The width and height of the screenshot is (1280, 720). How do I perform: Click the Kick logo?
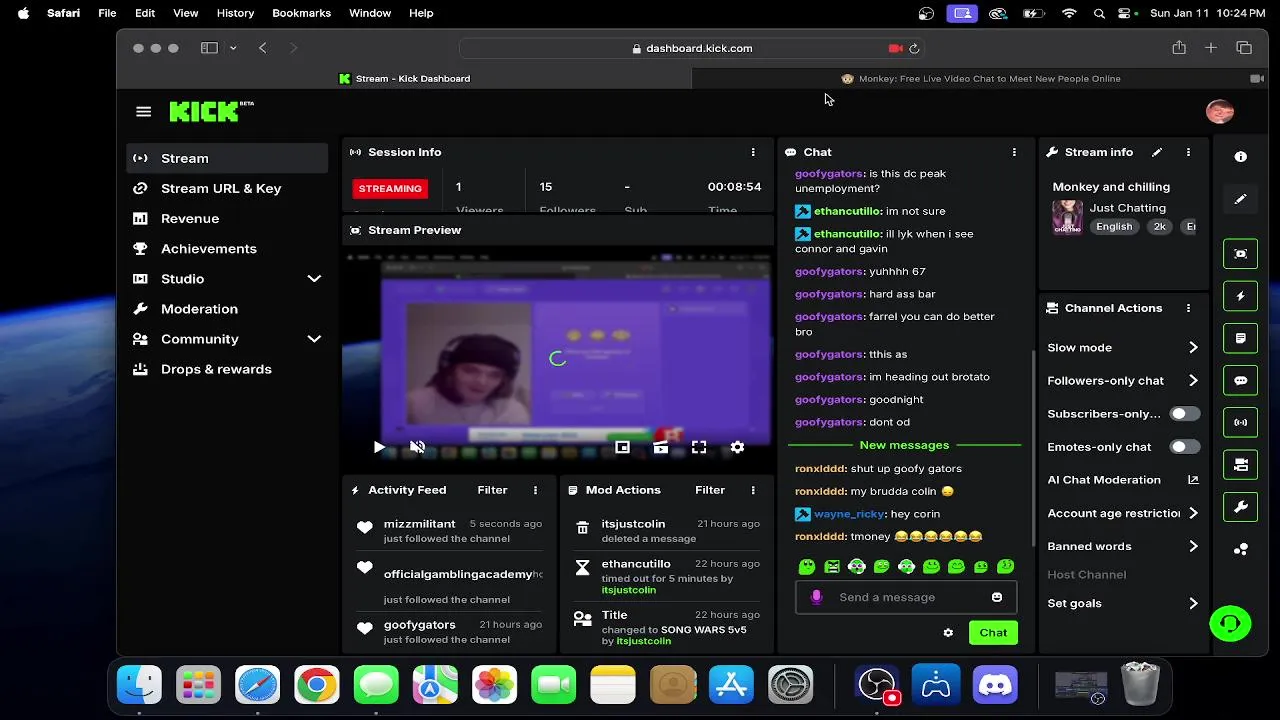point(211,111)
